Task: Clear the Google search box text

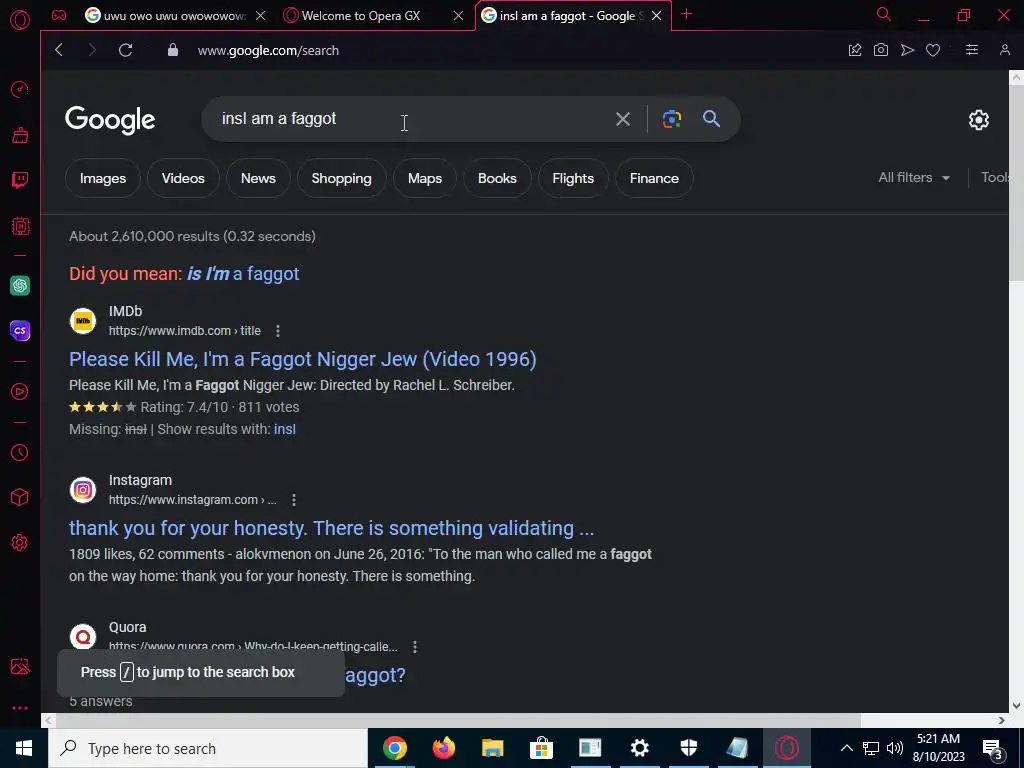Action: coord(623,119)
